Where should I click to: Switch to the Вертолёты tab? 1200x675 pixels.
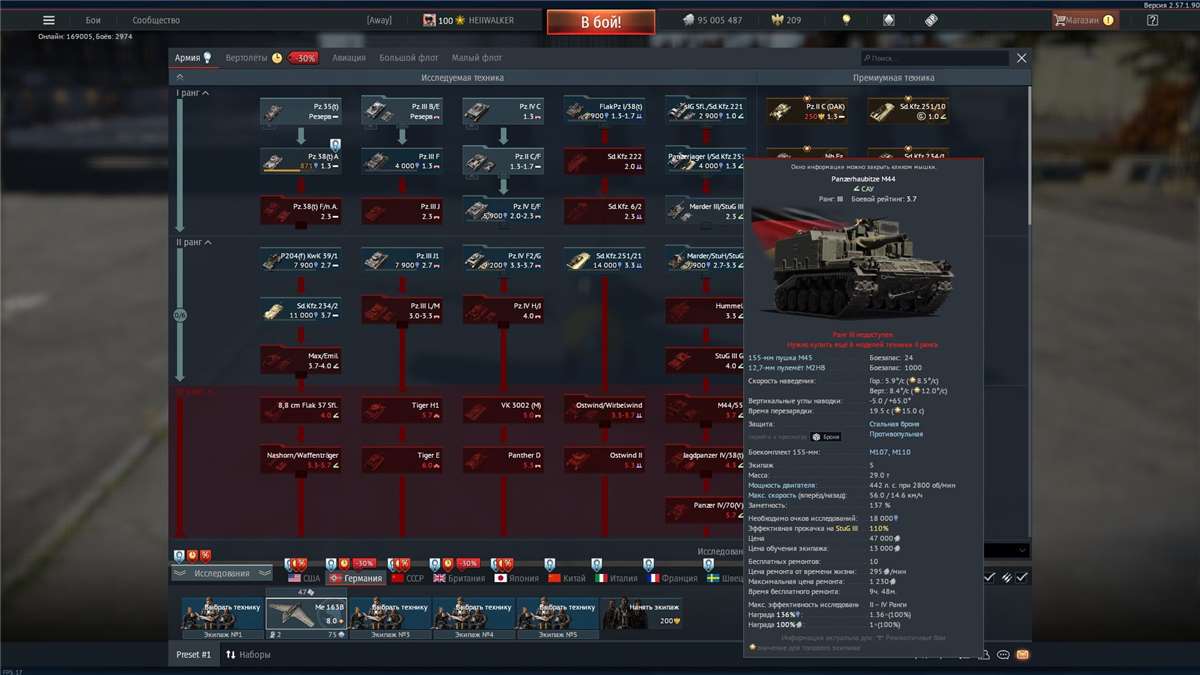point(245,58)
